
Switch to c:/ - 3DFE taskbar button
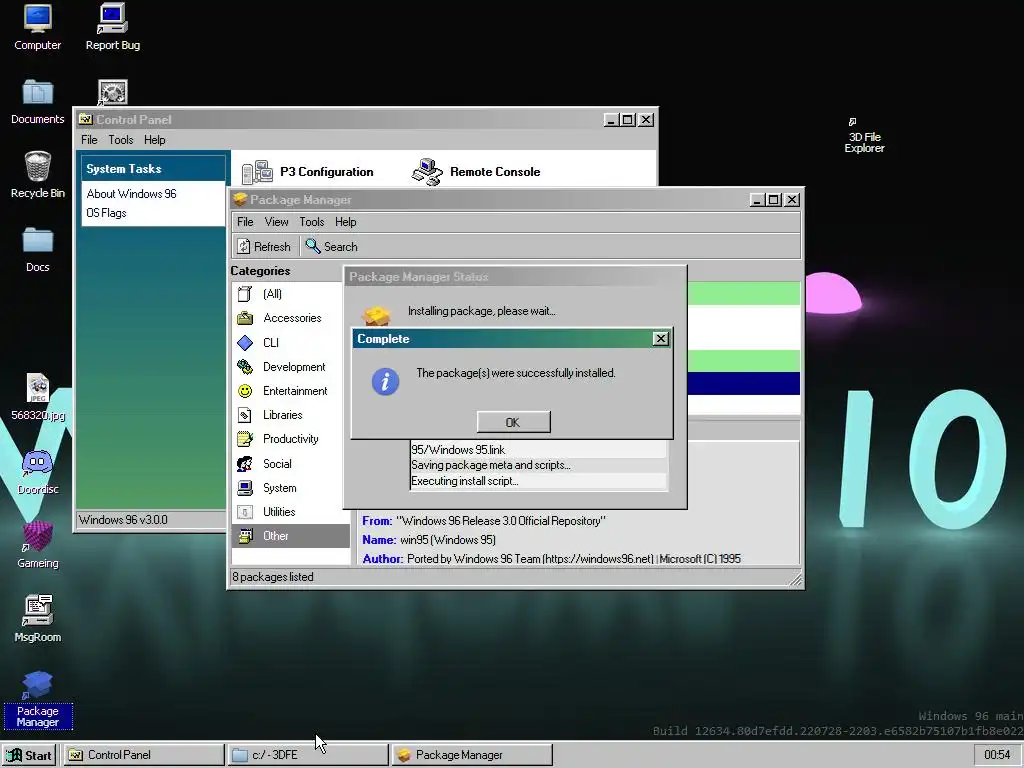[x=308, y=755]
